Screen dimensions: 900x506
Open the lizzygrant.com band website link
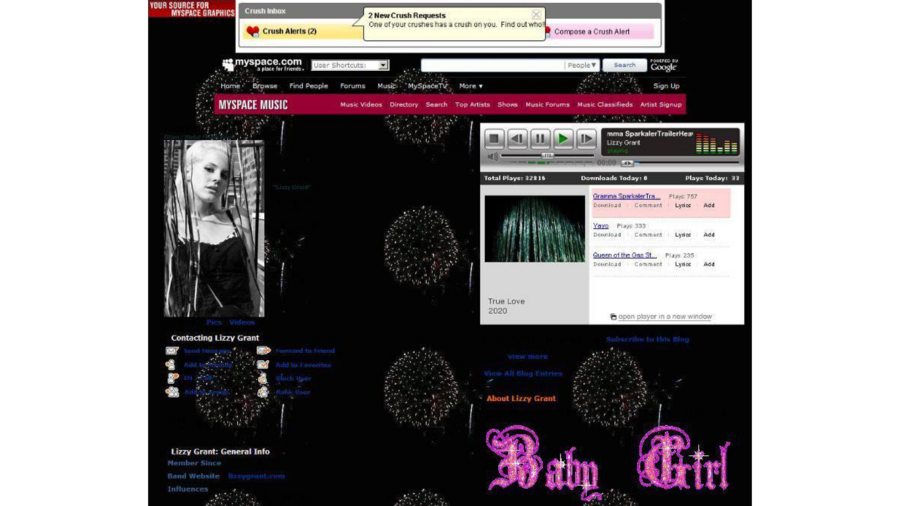click(256, 476)
